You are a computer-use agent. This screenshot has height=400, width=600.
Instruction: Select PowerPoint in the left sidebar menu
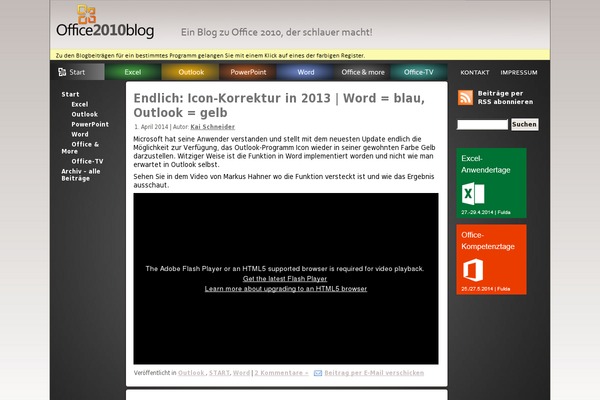click(x=90, y=124)
